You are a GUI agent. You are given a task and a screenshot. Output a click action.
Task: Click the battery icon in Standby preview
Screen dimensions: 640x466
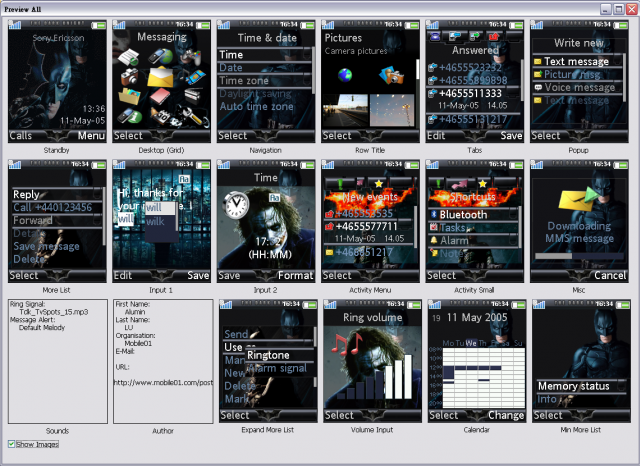click(98, 25)
